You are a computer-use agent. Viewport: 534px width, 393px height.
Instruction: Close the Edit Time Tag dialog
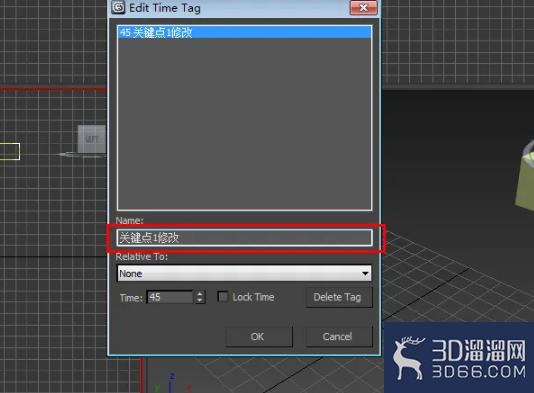tap(364, 7)
